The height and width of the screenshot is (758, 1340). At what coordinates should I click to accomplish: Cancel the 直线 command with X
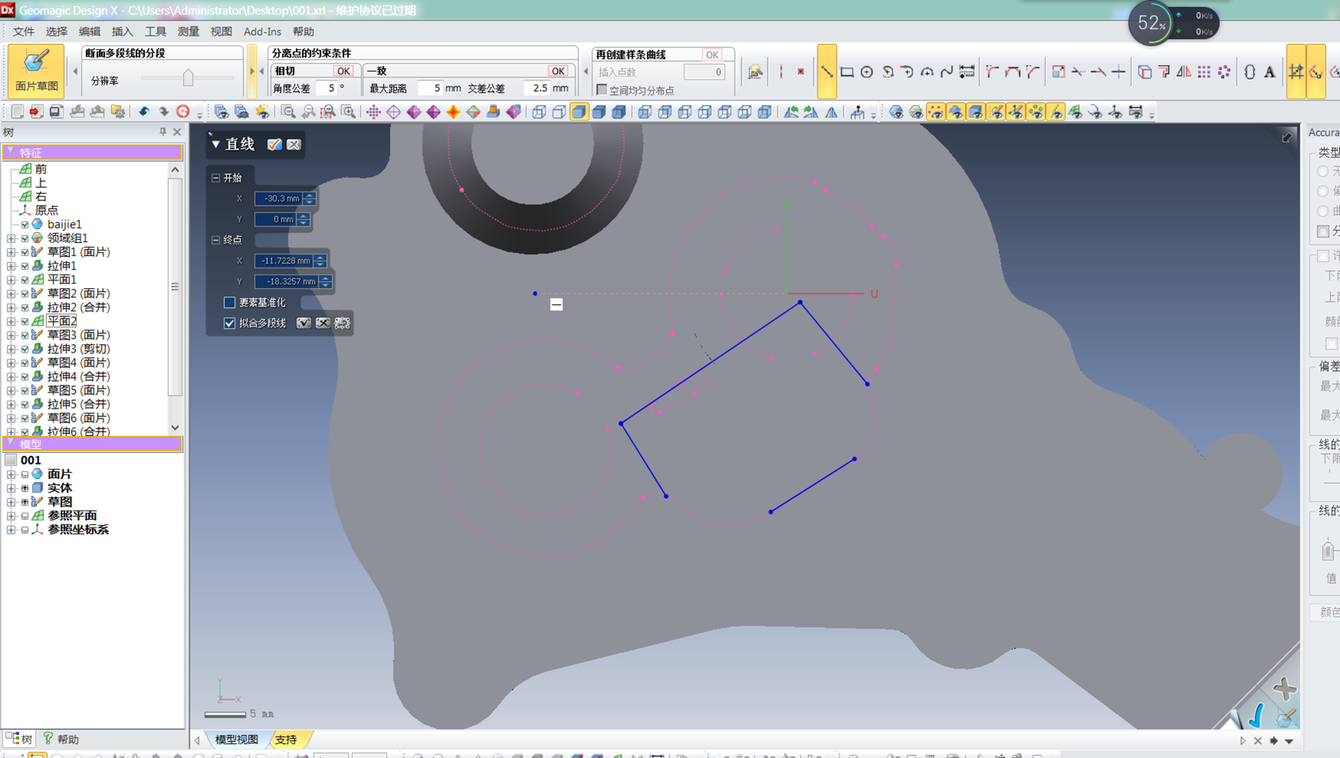coord(294,145)
